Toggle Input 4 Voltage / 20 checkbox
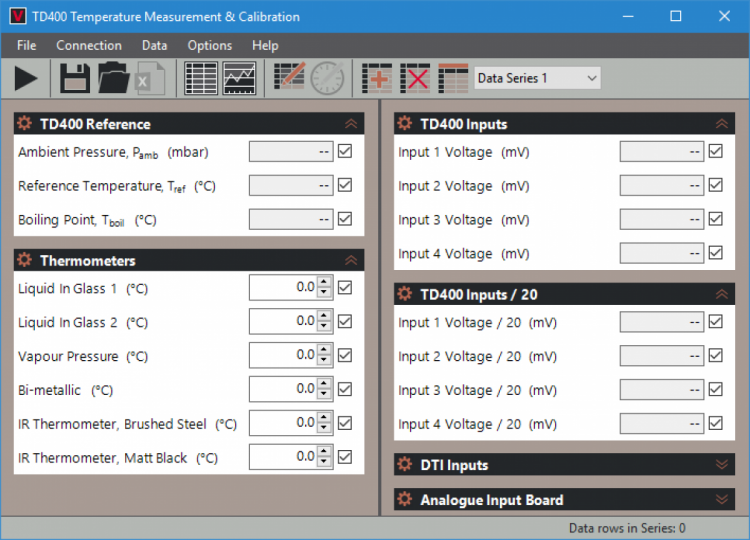Image resolution: width=750 pixels, height=540 pixels. tap(716, 423)
